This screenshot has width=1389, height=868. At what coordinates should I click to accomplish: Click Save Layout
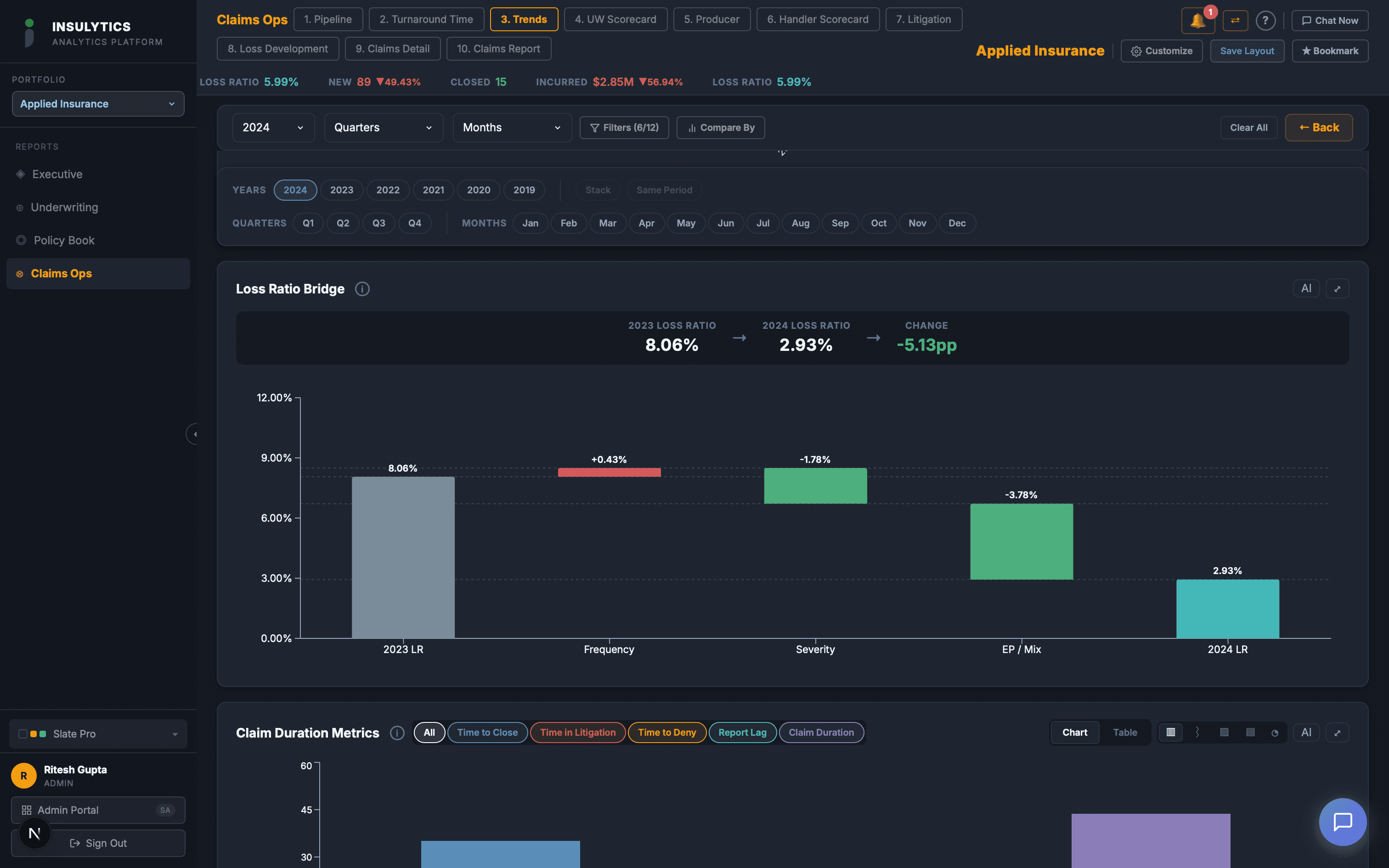click(1247, 51)
